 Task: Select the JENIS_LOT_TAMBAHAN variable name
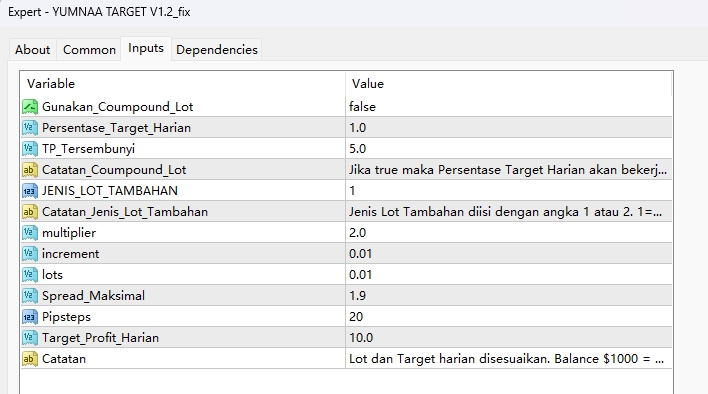(x=110, y=191)
